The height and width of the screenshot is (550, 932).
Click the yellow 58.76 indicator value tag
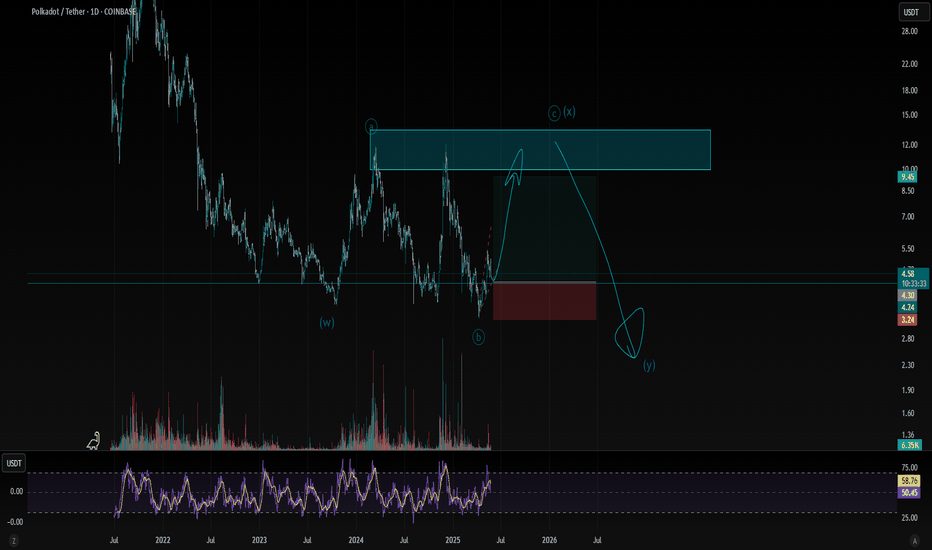pos(909,480)
